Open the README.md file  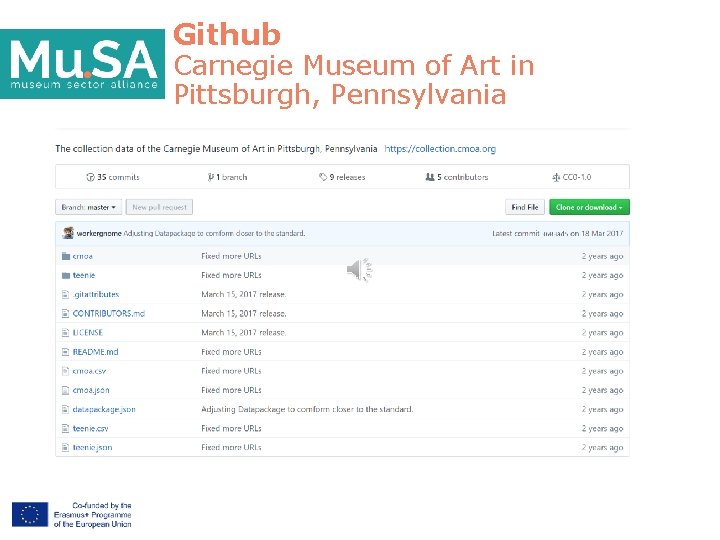96,352
